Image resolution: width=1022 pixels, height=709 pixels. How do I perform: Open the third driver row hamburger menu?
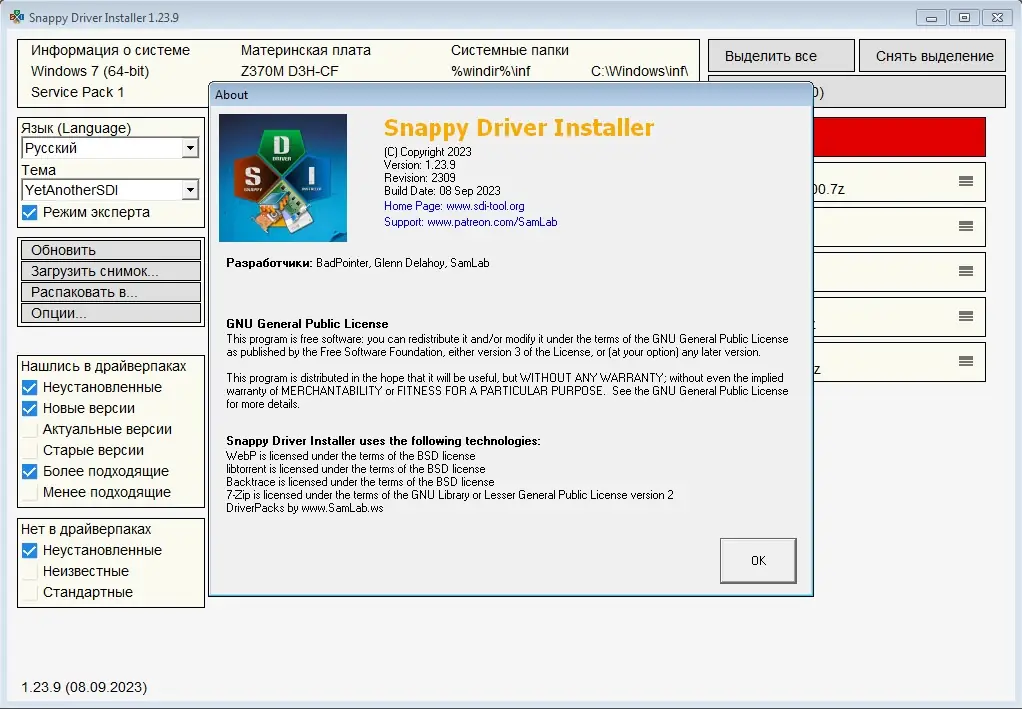[966, 271]
